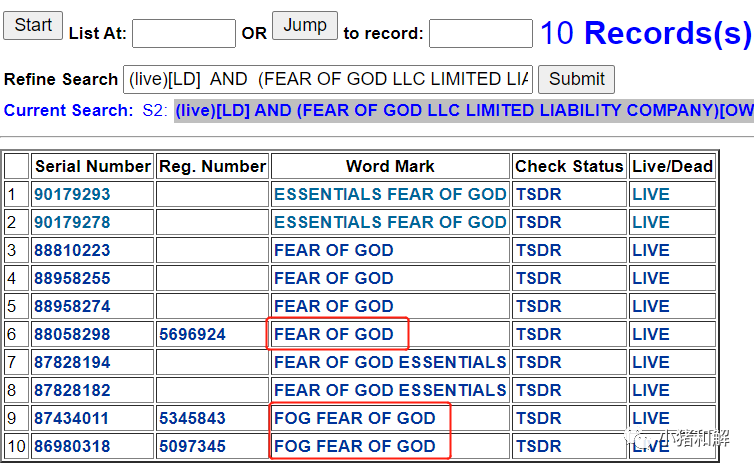
Task: Click the Start button
Action: pyautogui.click(x=33, y=25)
